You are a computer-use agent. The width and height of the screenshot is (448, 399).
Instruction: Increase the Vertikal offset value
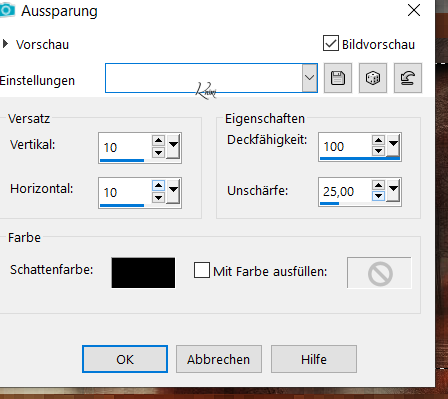(158, 140)
